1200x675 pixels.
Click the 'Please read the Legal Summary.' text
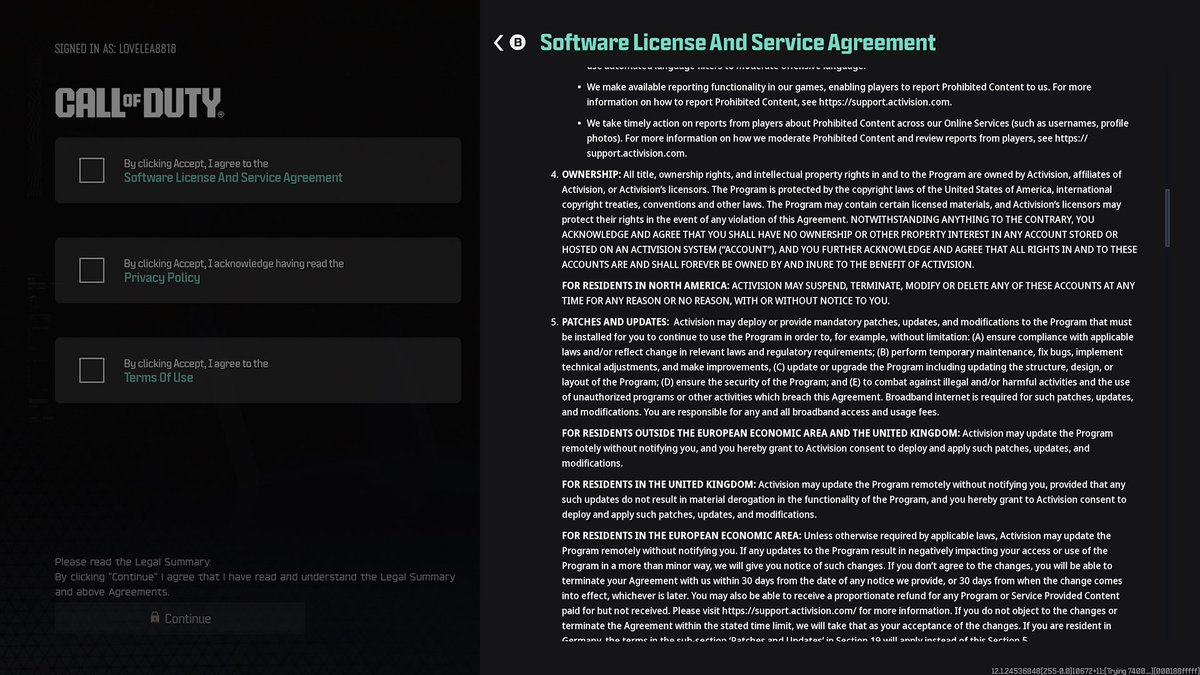coord(133,562)
